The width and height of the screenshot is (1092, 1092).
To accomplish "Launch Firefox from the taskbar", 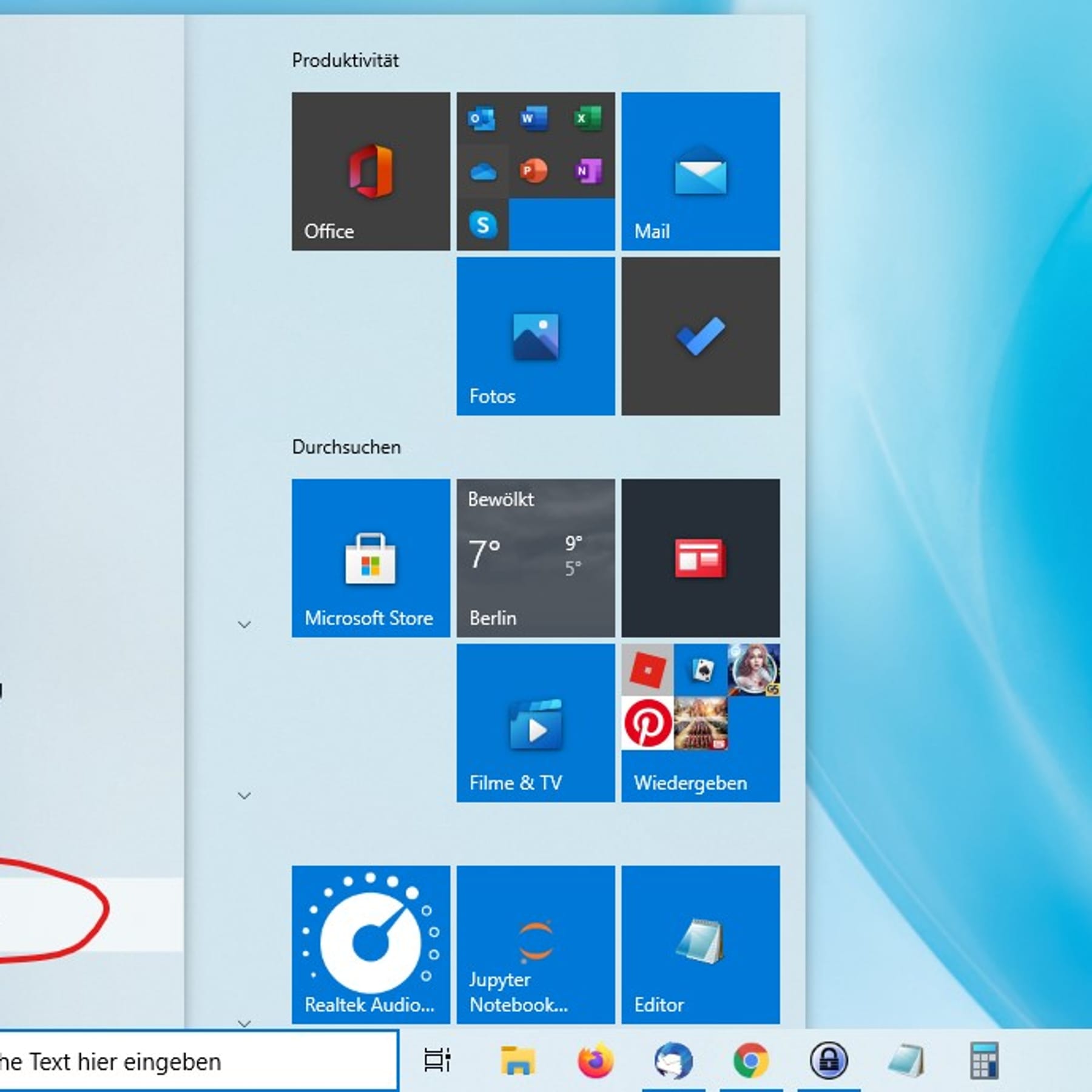I will (595, 1060).
